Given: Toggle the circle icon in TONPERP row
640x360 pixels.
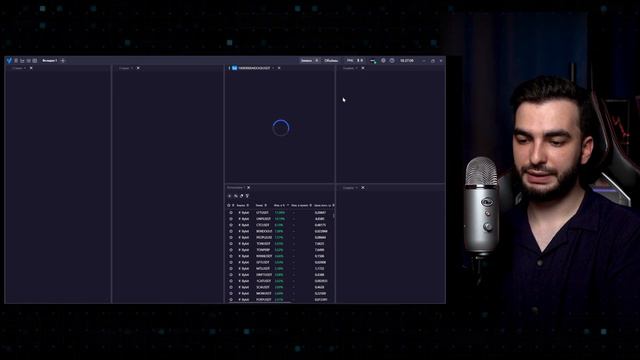Looking at the screenshot, I should click(231, 250).
